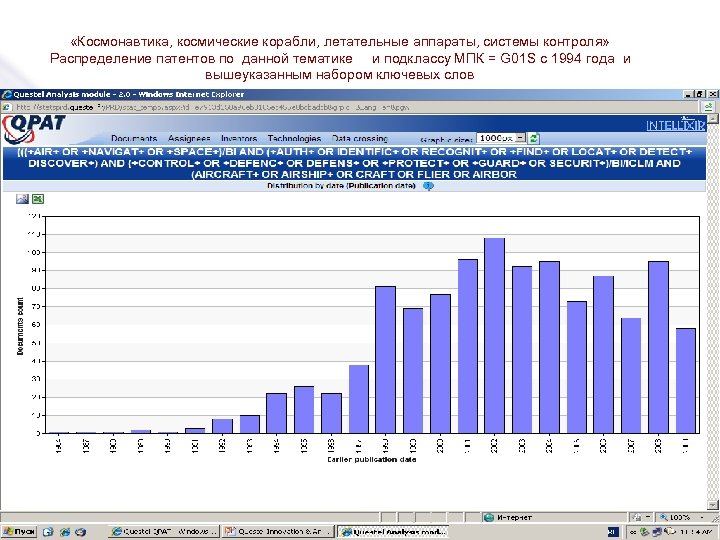Screen dimensions: 720x540
Task: Open the zoom level dropdown arrow
Action: point(703,518)
